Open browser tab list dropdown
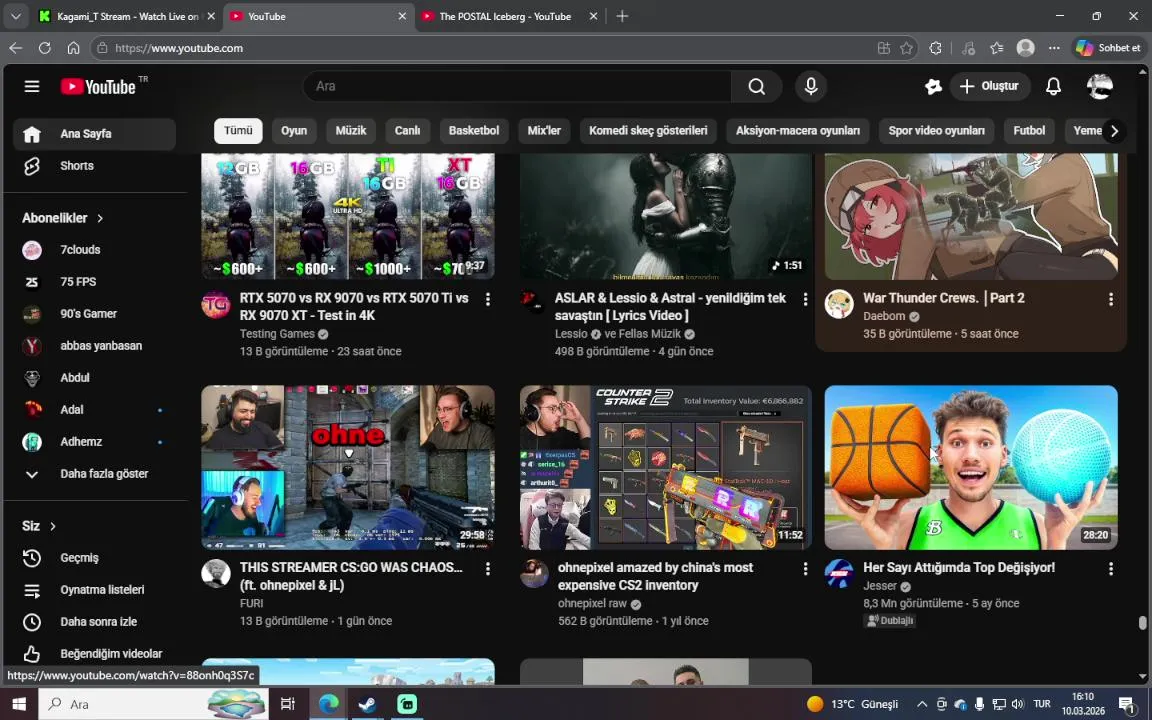The width and height of the screenshot is (1152, 720). [15, 16]
